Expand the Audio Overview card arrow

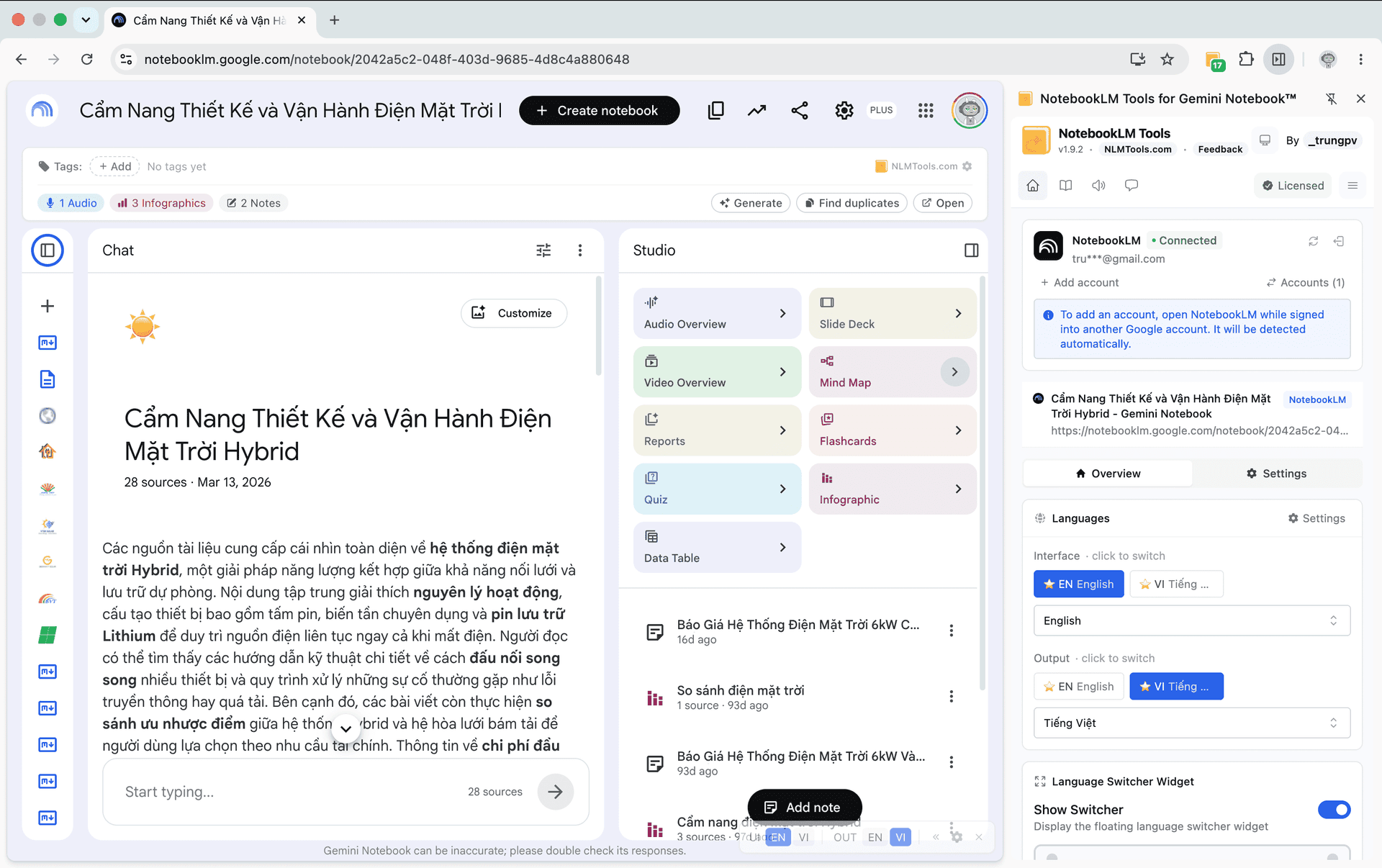point(782,313)
